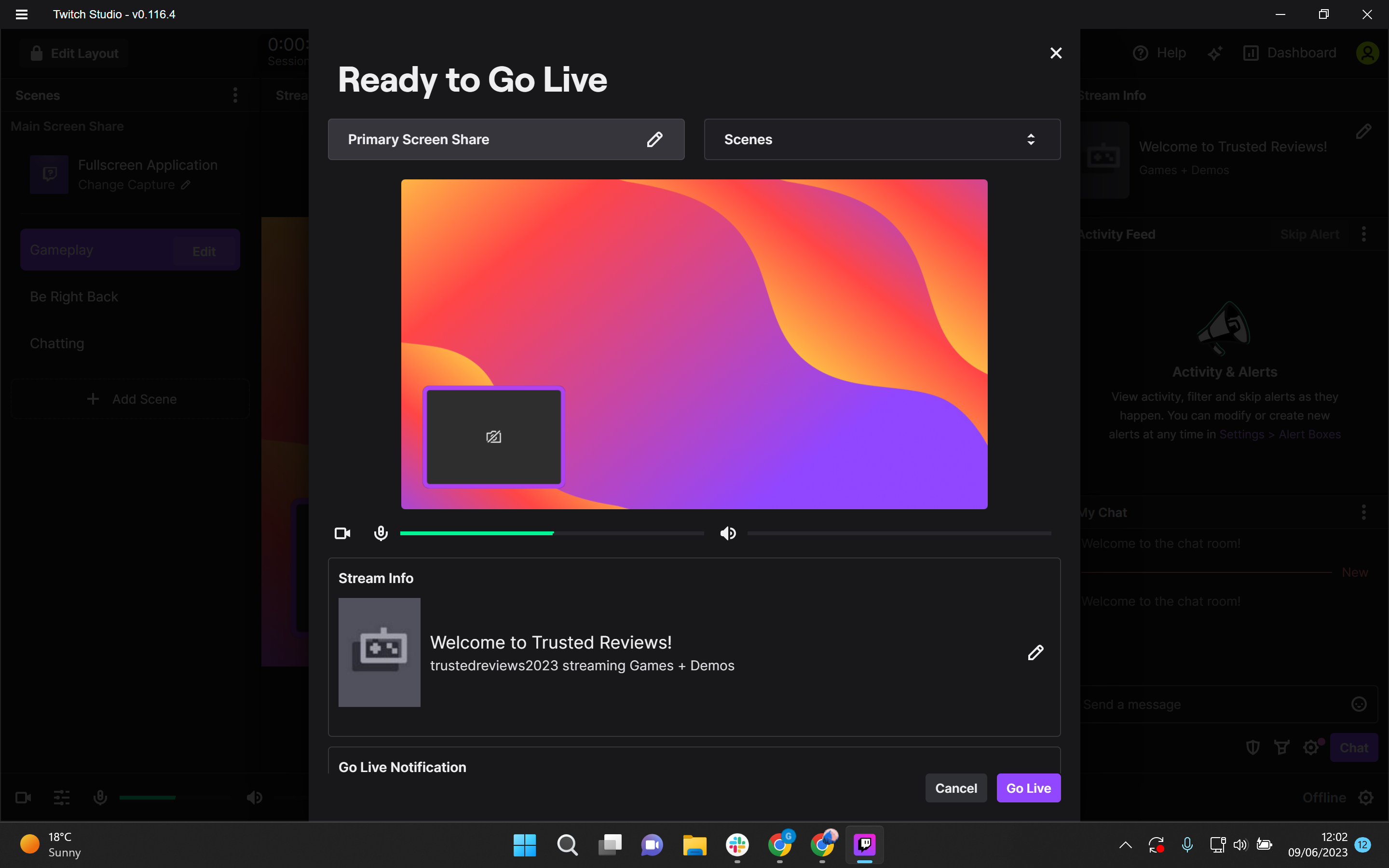Open the My Chat three-dot menu

1364,512
